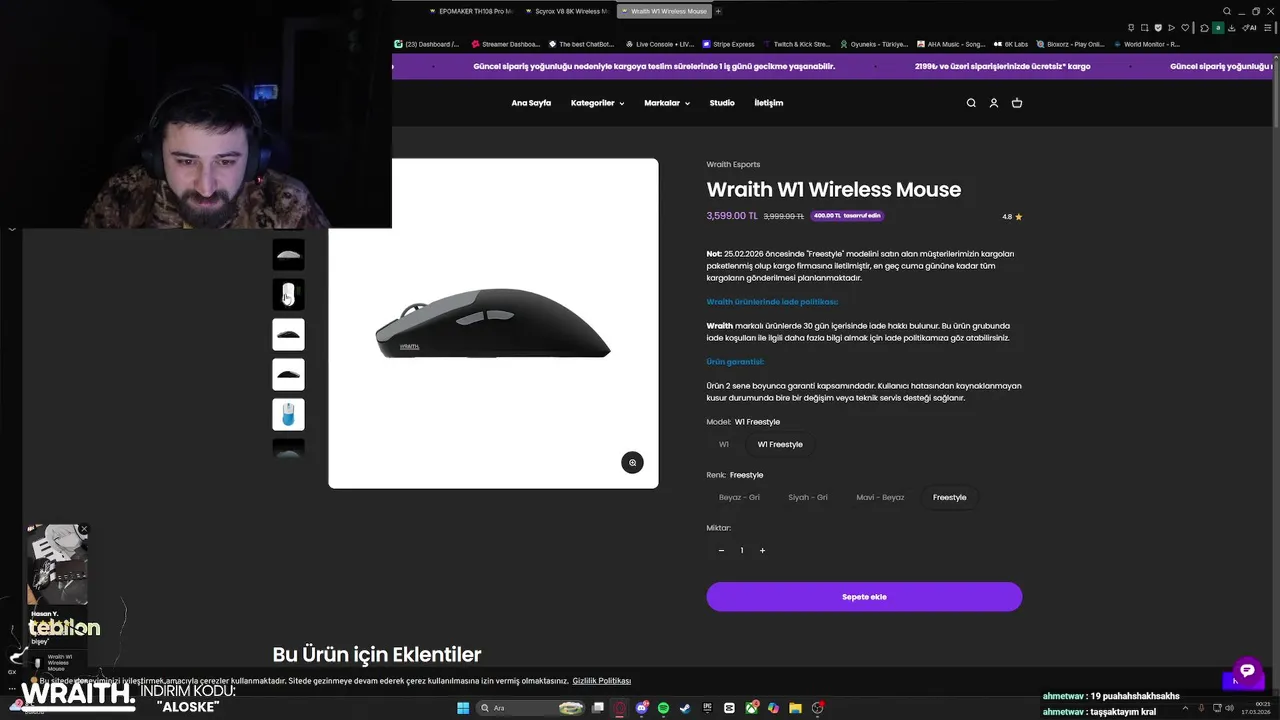Image resolution: width=1280 pixels, height=720 pixels.
Task: Zoom the product image with magnifier button
Action: [632, 462]
